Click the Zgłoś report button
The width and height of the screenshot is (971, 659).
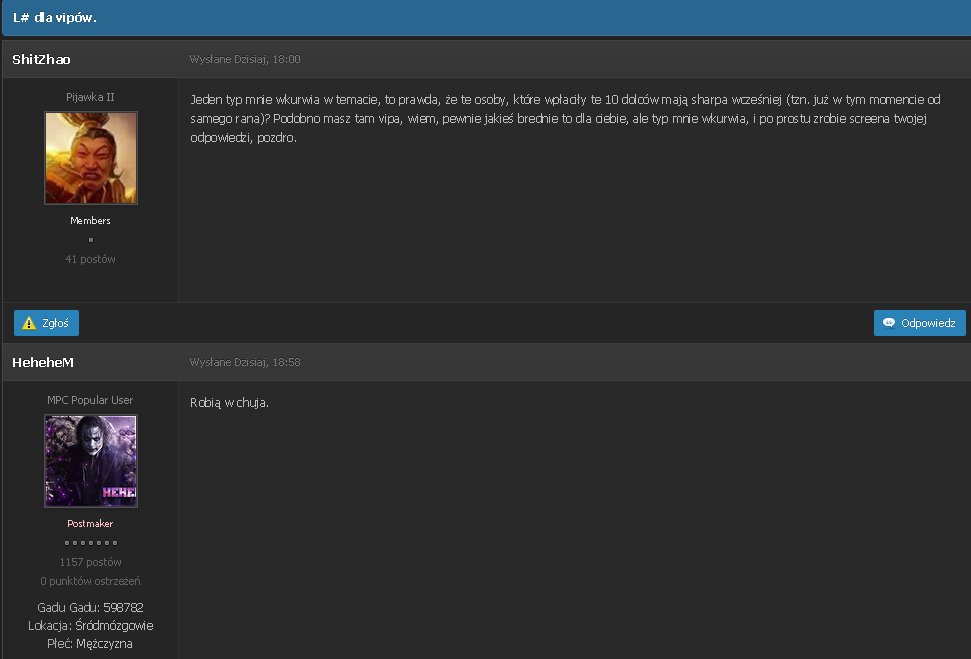point(46,323)
